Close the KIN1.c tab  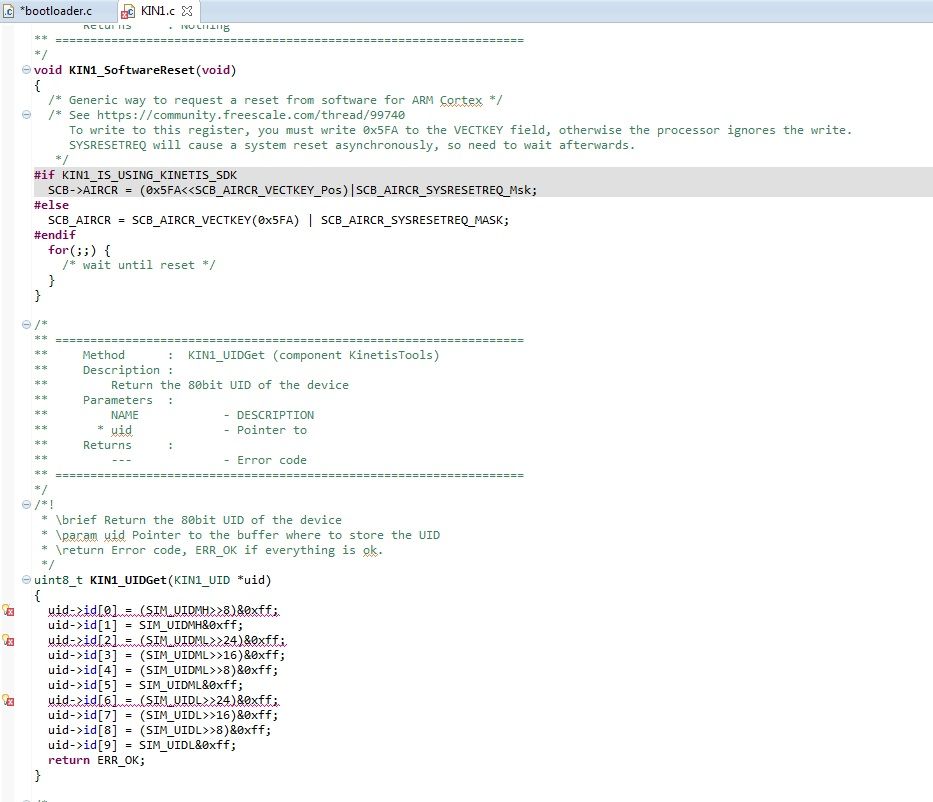pos(187,11)
